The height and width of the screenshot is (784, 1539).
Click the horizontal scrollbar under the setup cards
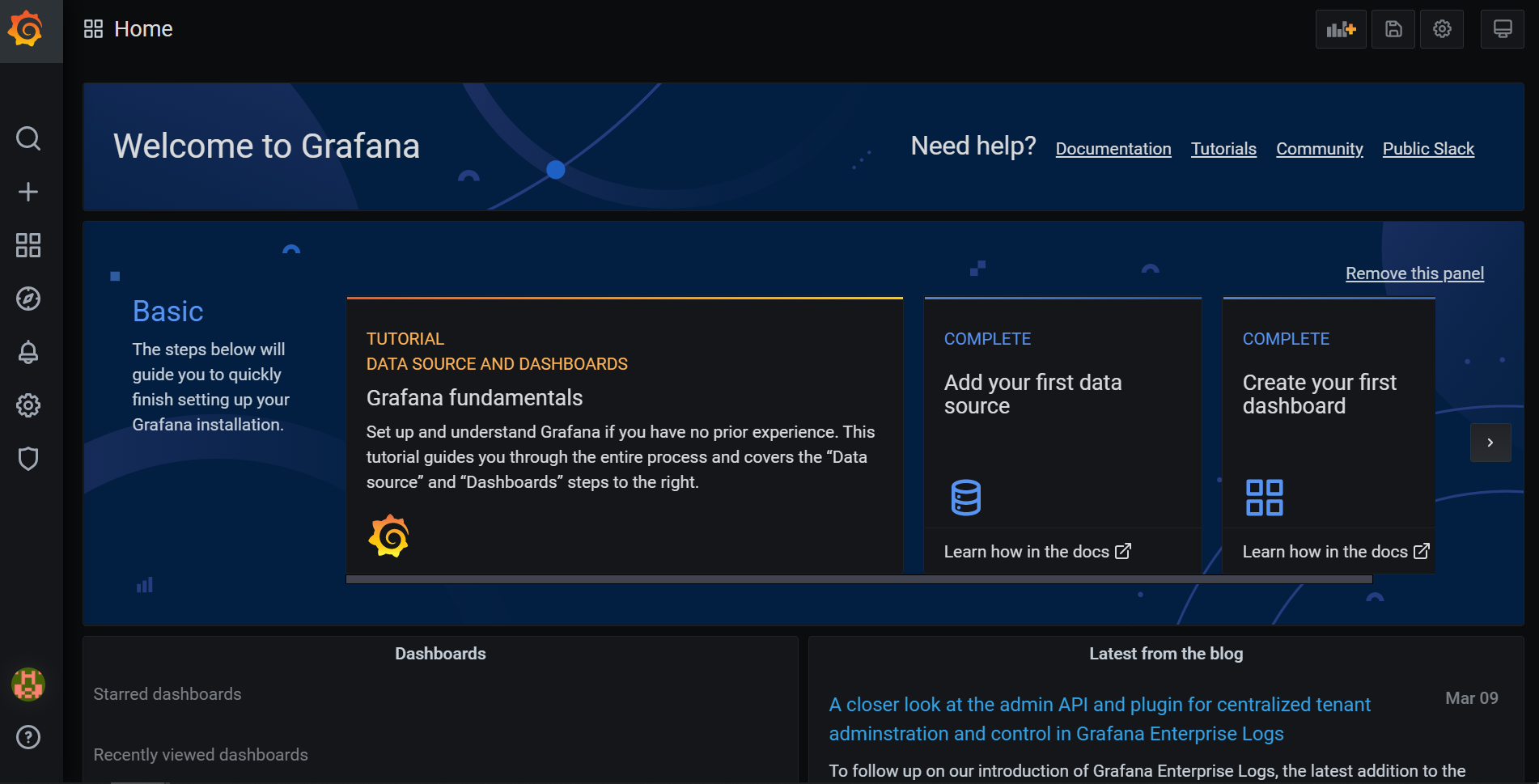click(859, 579)
